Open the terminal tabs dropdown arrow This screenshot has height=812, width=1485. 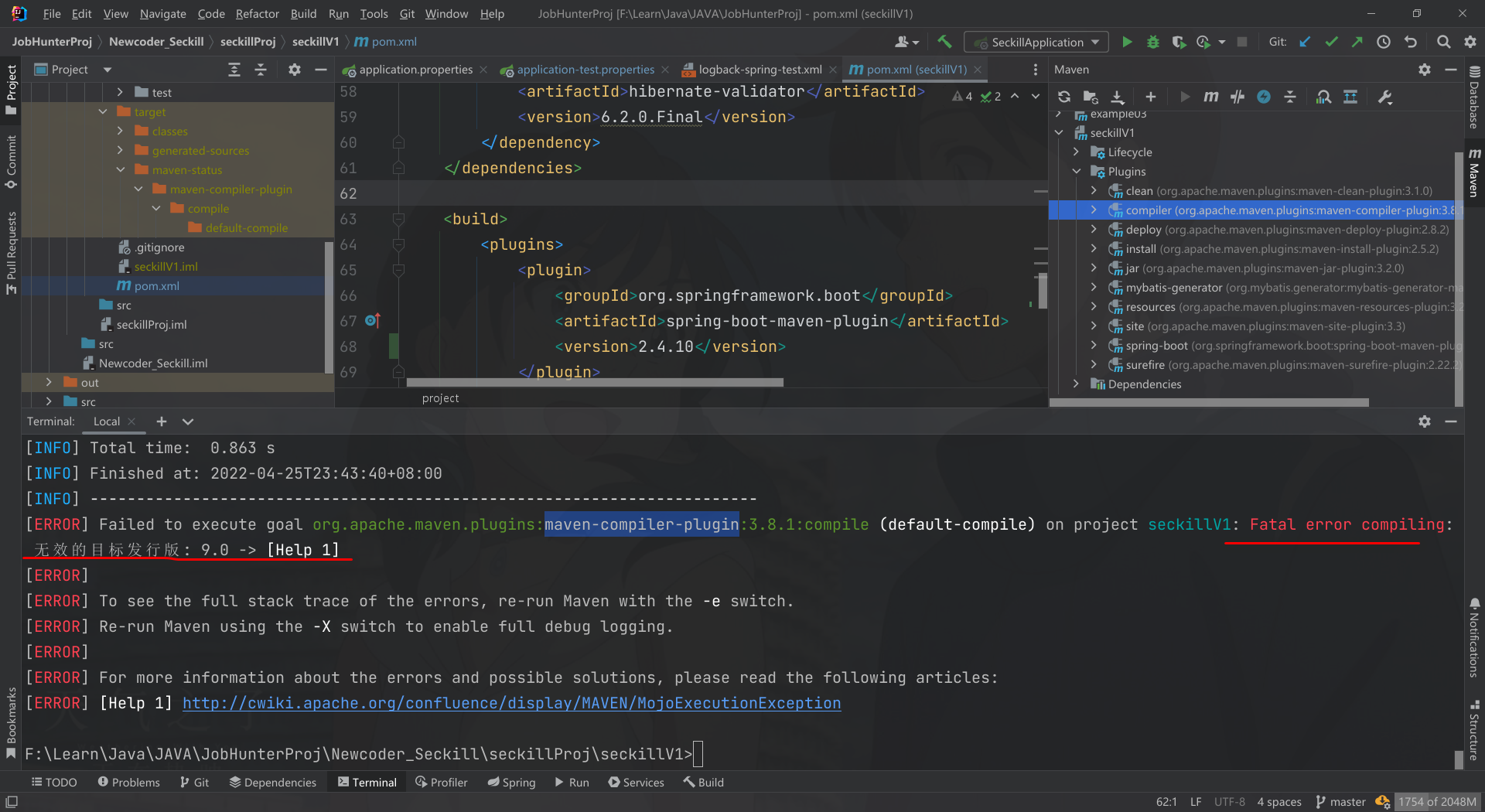click(188, 421)
